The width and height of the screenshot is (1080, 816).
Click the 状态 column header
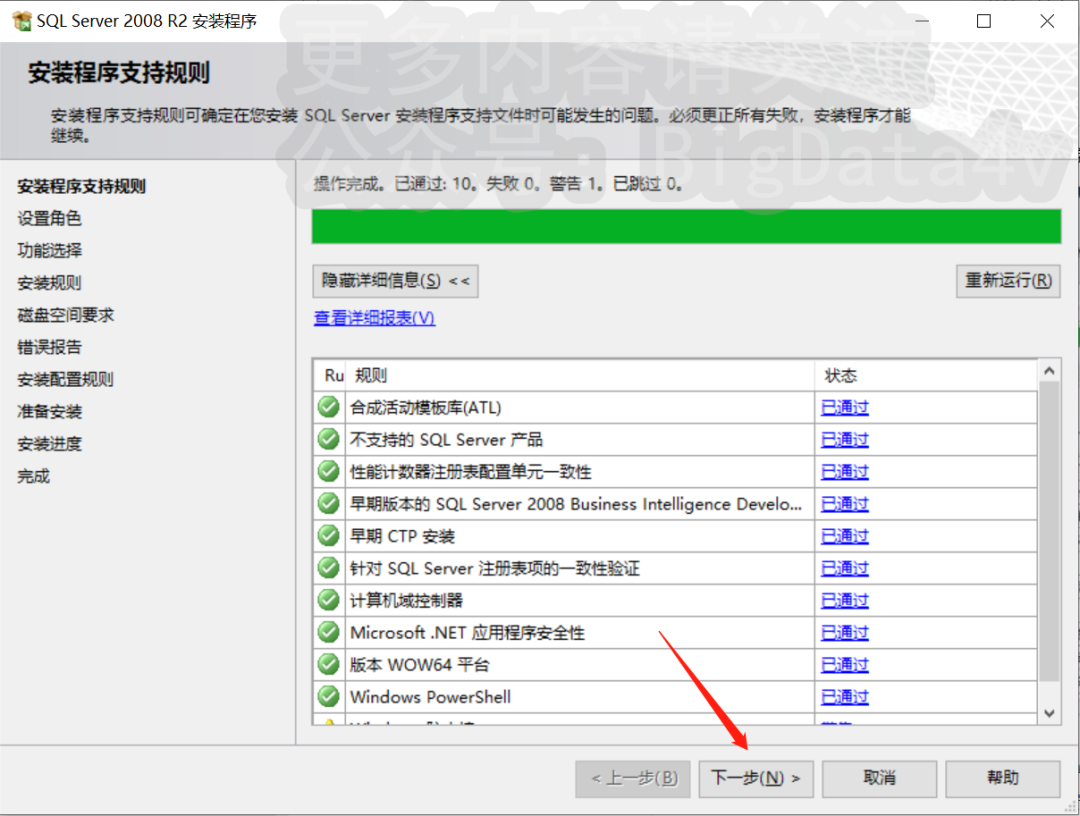click(925, 375)
